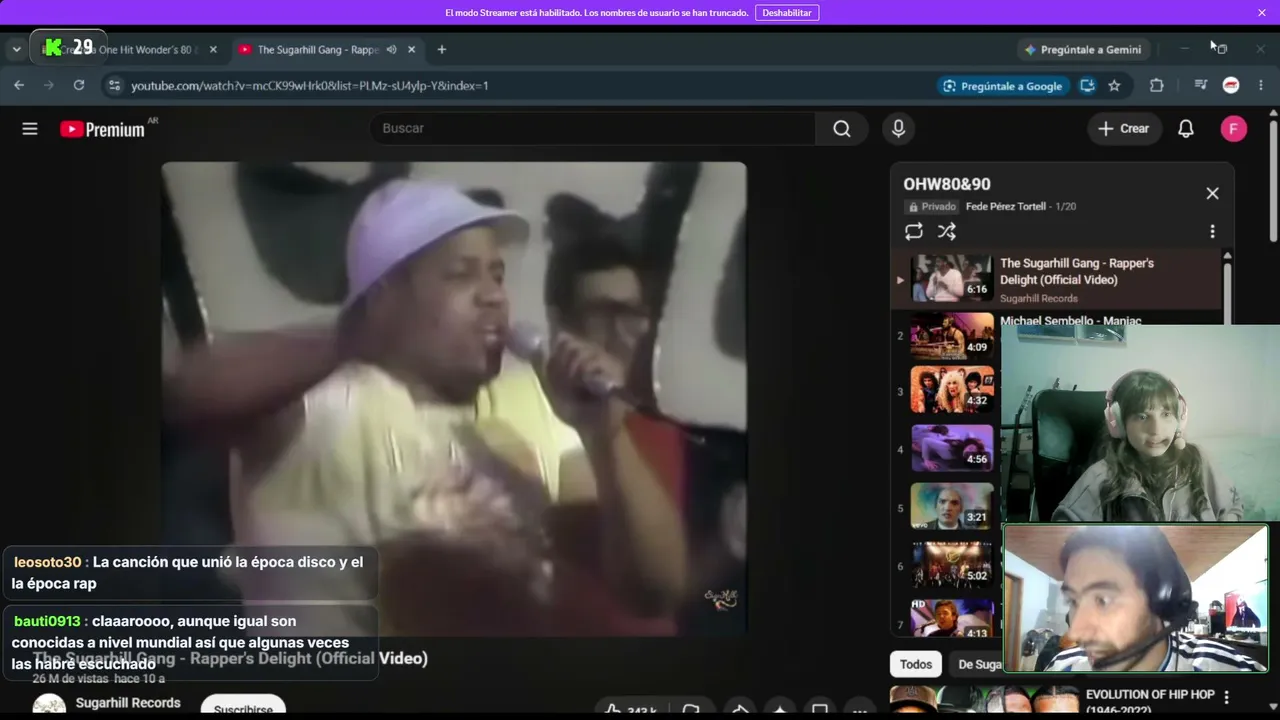Open the account avatar menu
The image size is (1280, 720).
pyautogui.click(x=1234, y=129)
